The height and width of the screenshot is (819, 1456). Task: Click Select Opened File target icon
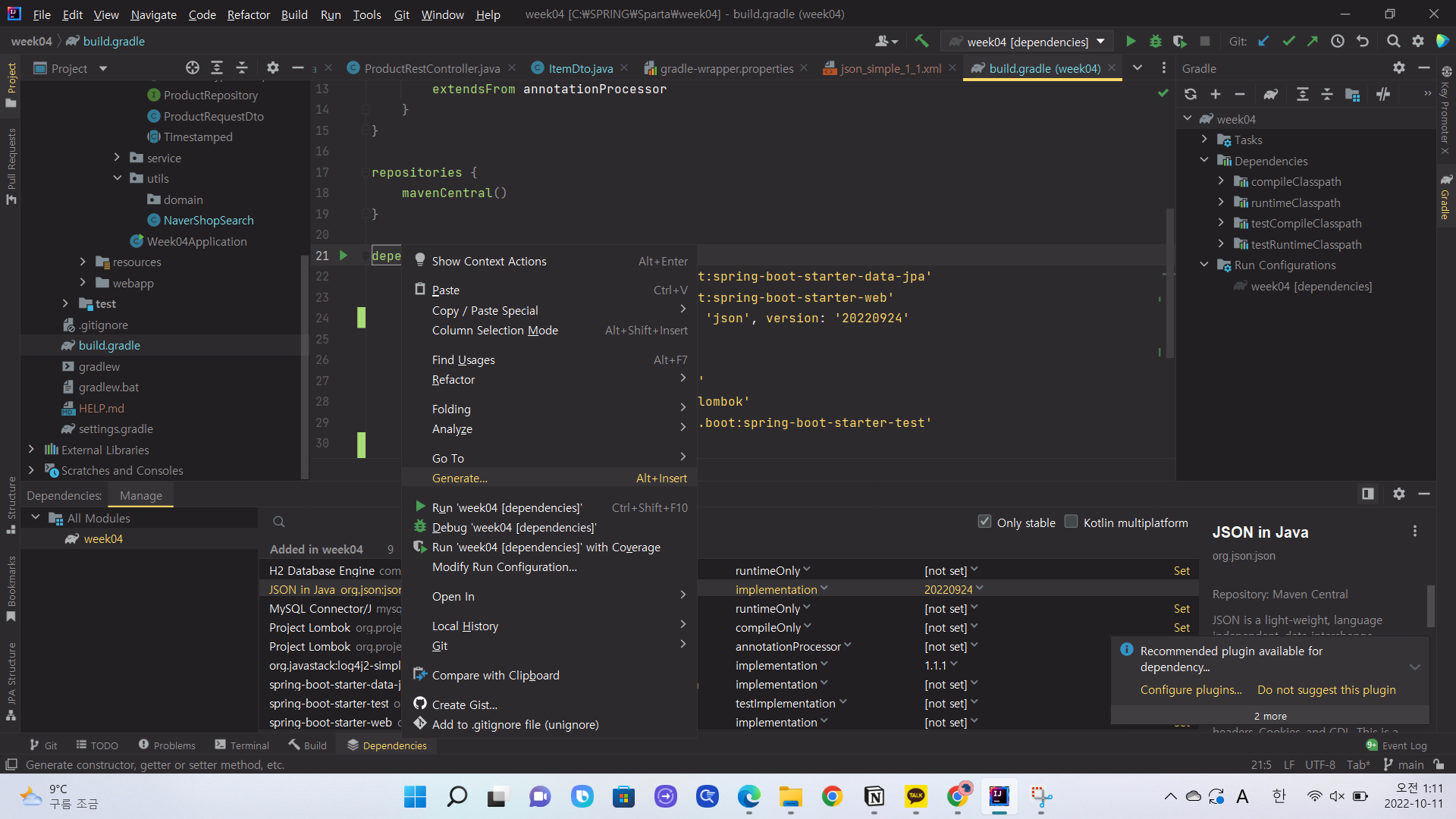[193, 68]
